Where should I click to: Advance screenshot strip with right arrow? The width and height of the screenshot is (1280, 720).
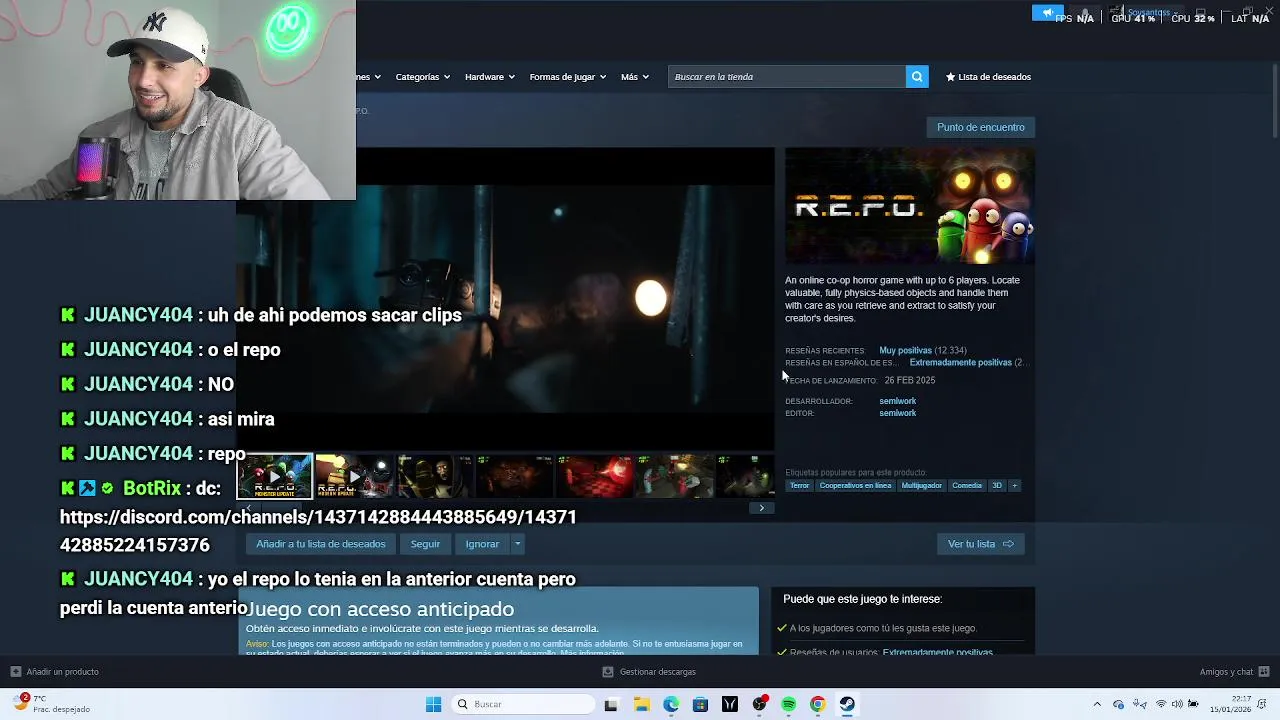[x=761, y=508]
